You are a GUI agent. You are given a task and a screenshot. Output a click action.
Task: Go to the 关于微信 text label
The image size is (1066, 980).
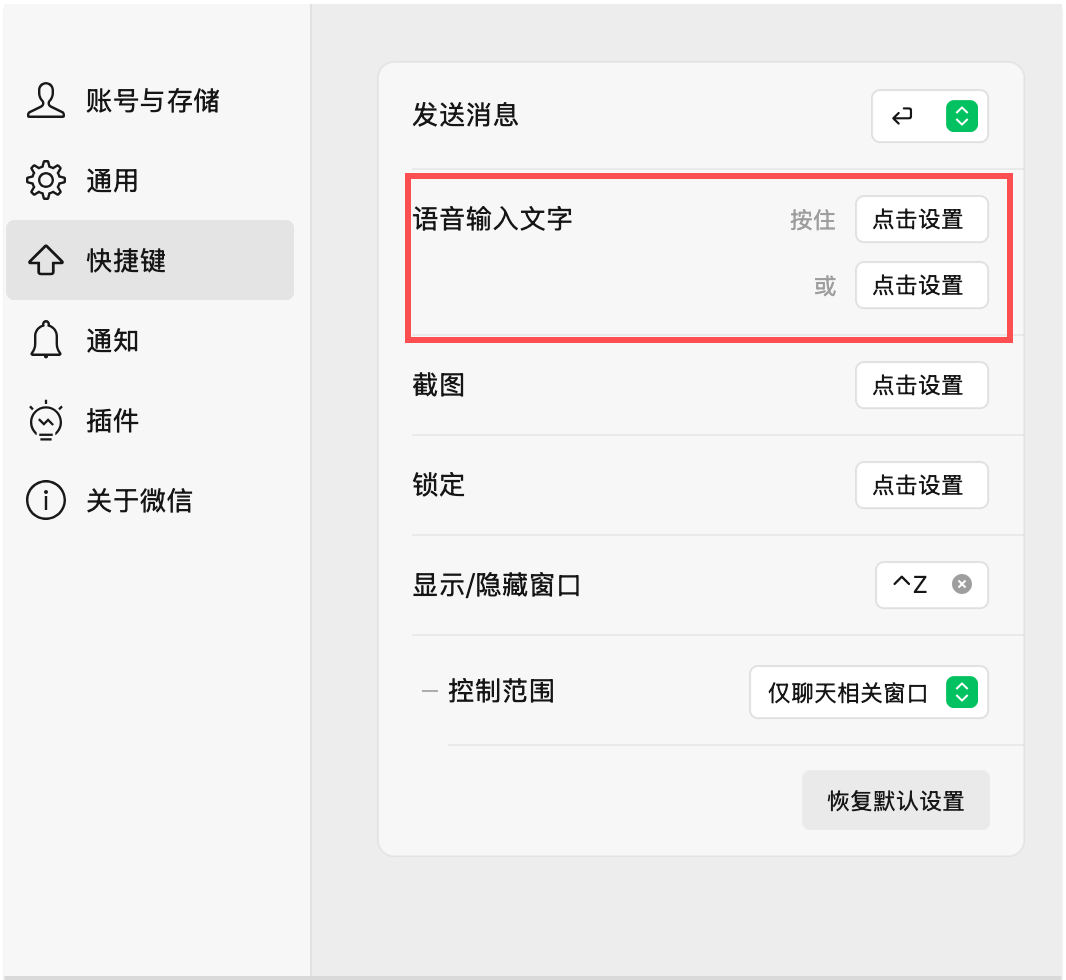pos(139,501)
